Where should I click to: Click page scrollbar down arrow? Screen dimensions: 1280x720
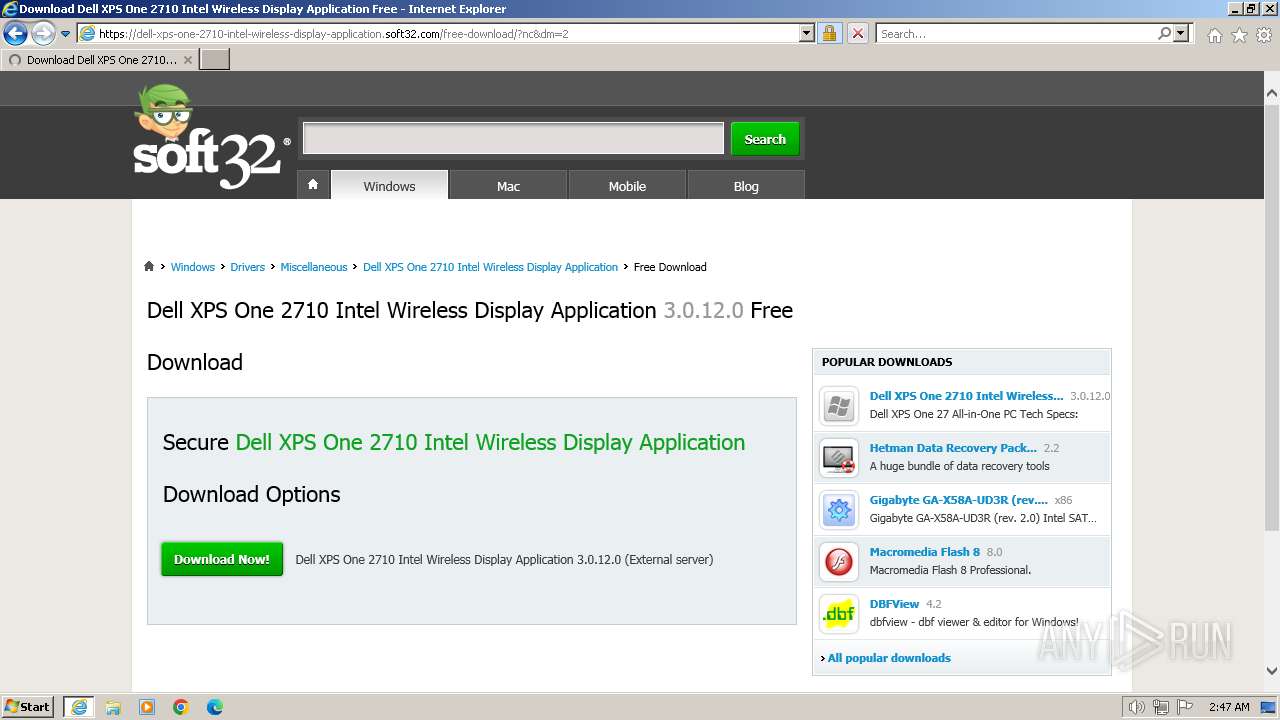point(1272,672)
